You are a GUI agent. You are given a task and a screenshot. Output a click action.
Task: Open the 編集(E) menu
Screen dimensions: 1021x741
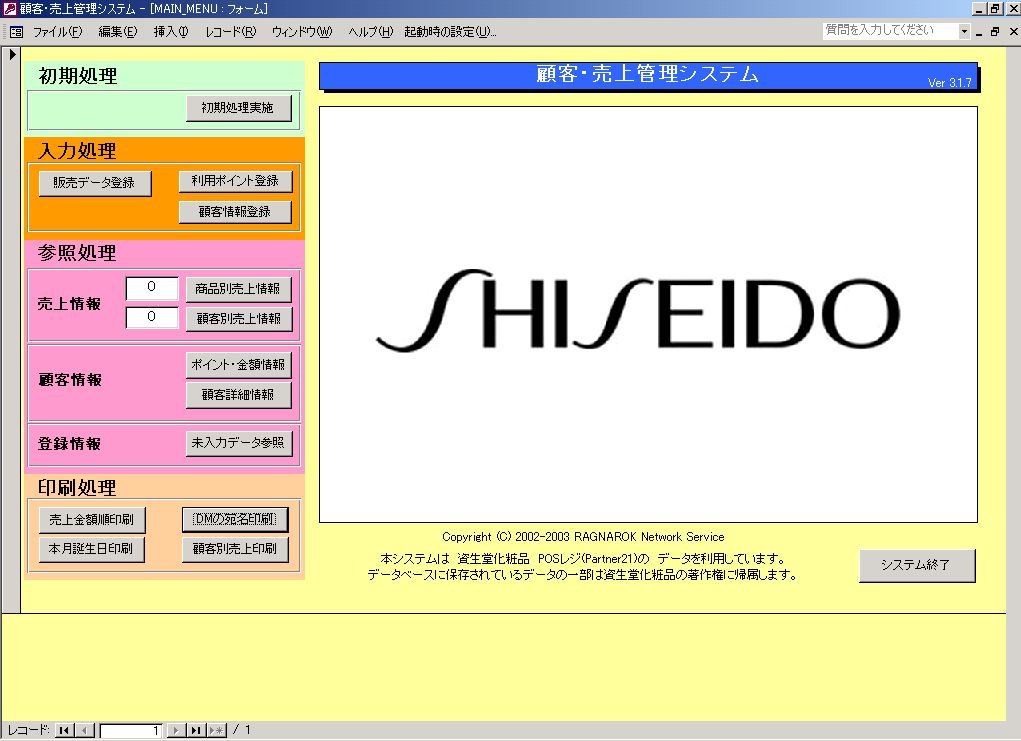pyautogui.click(x=118, y=31)
